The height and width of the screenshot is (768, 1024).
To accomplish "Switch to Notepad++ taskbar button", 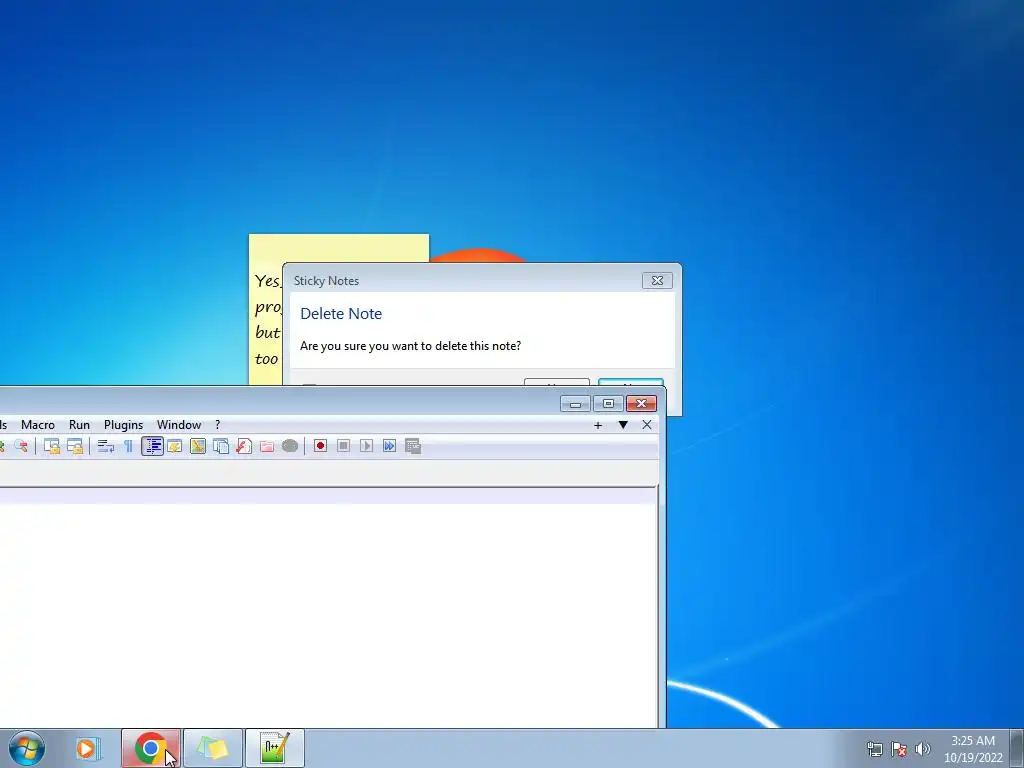I will click(274, 748).
